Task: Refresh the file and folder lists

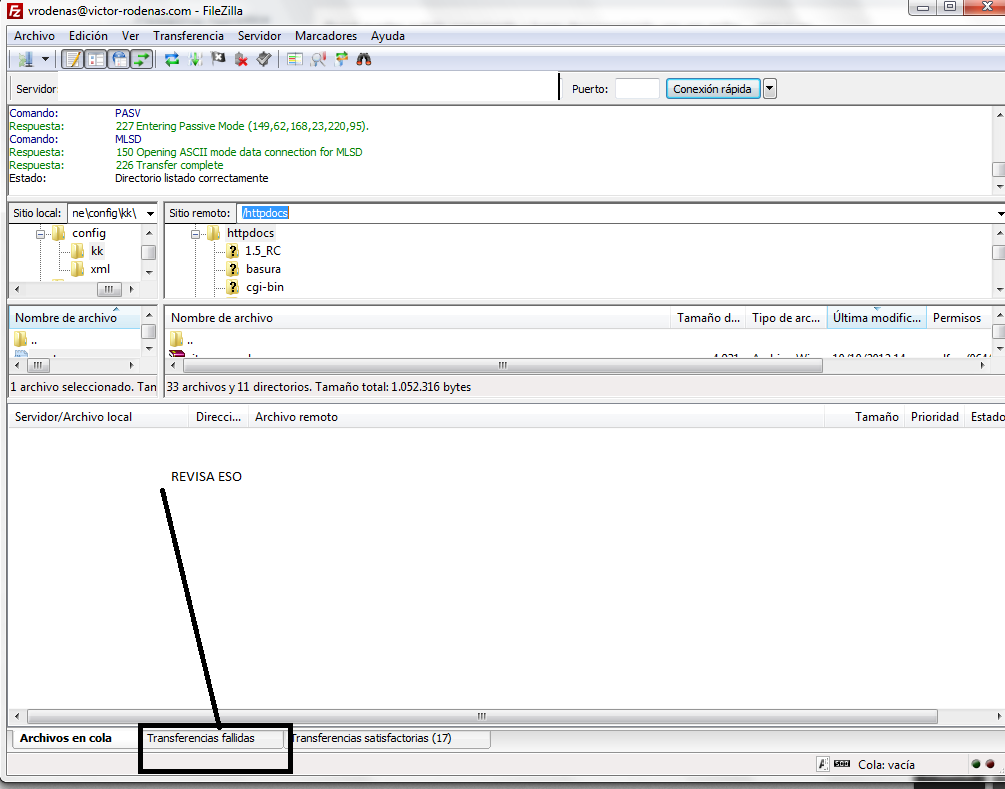Action: [x=172, y=60]
